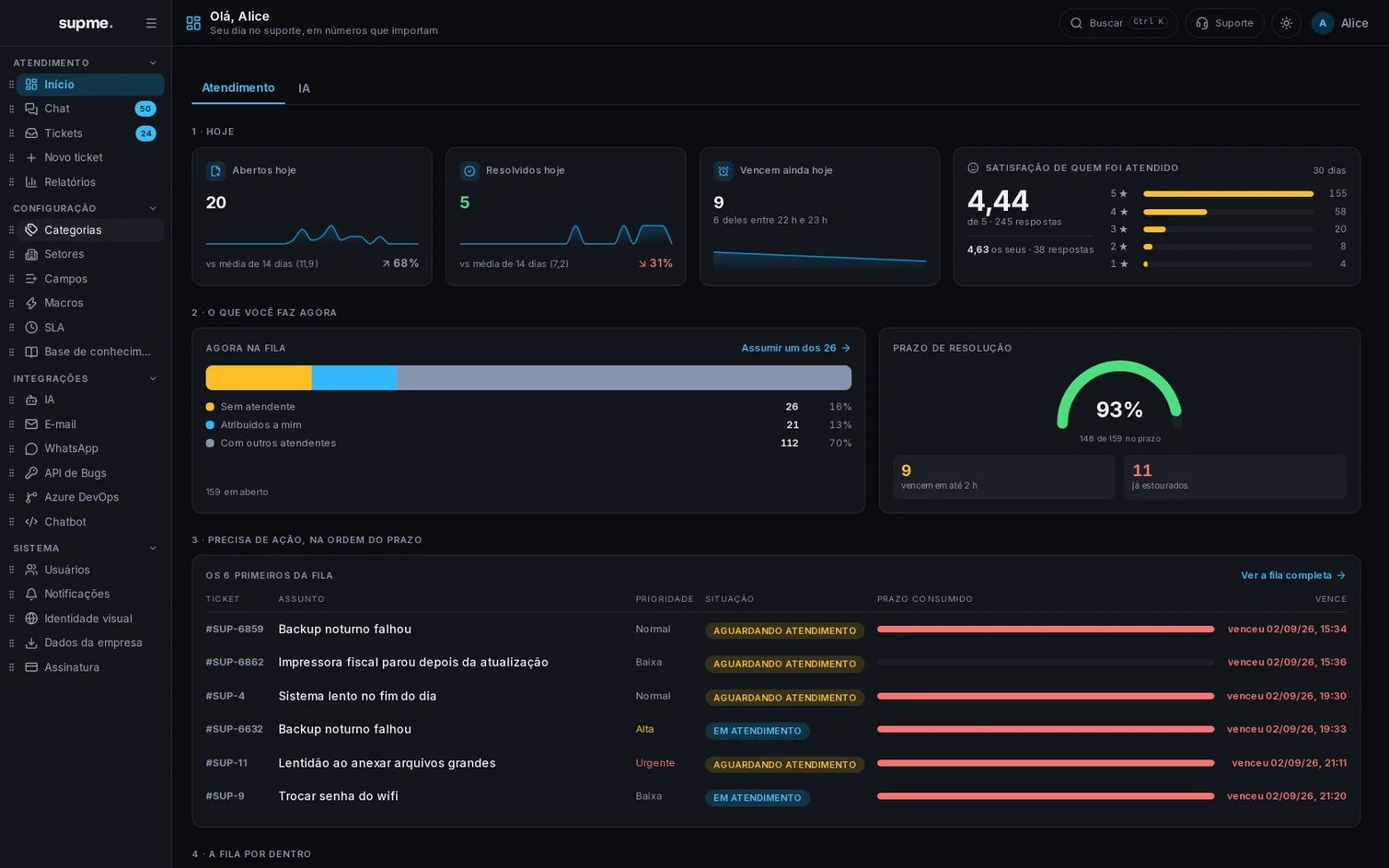The height and width of the screenshot is (868, 1389).
Task: Click the Azure DevOps branch icon
Action: [31, 498]
